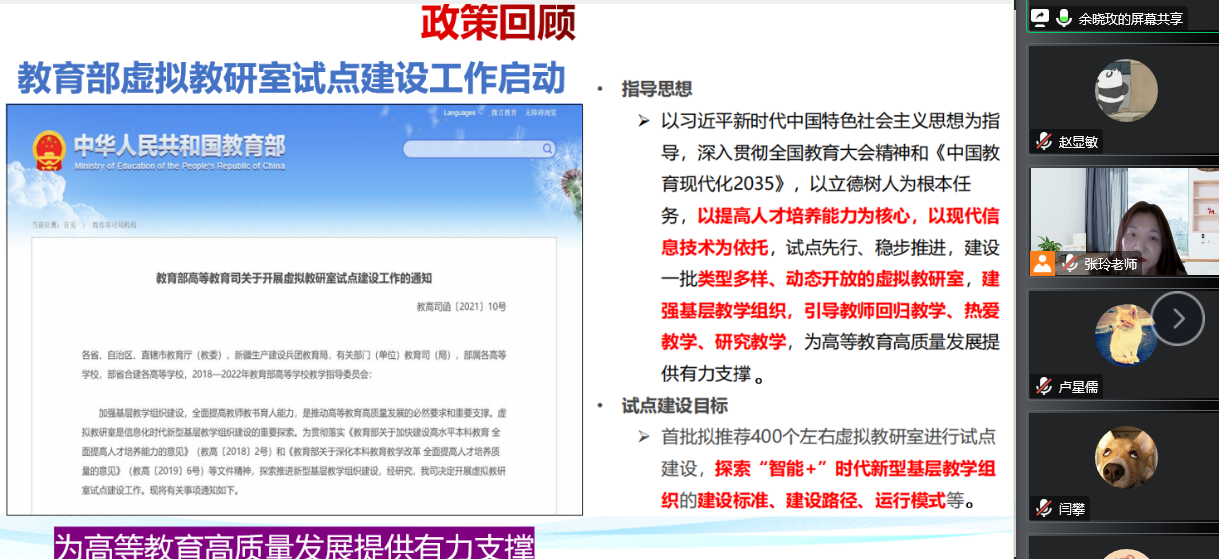The image size is (1219, 559).
Task: Click the bullet heading 指导思想
Action: (x=657, y=88)
